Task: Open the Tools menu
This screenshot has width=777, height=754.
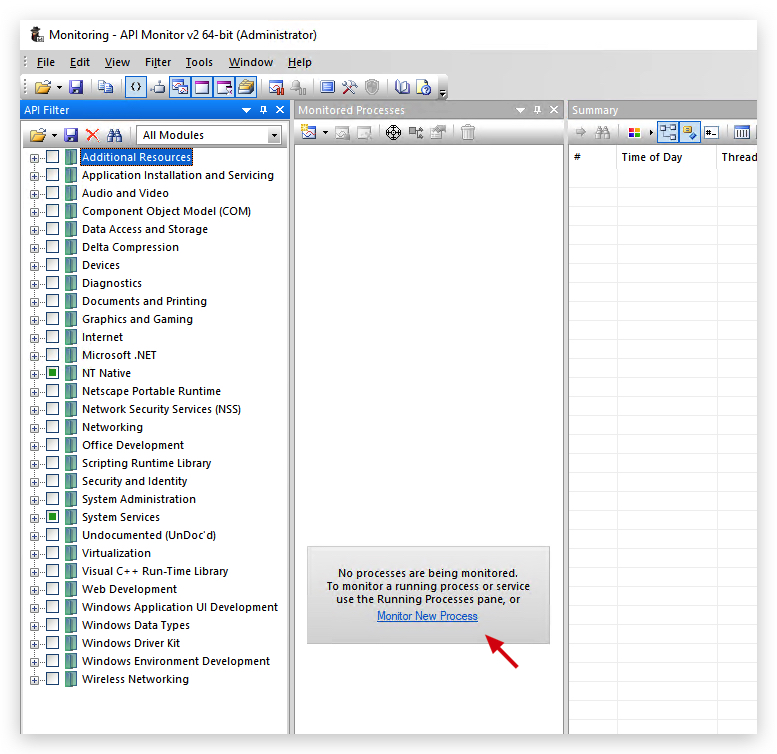Action: pyautogui.click(x=199, y=62)
